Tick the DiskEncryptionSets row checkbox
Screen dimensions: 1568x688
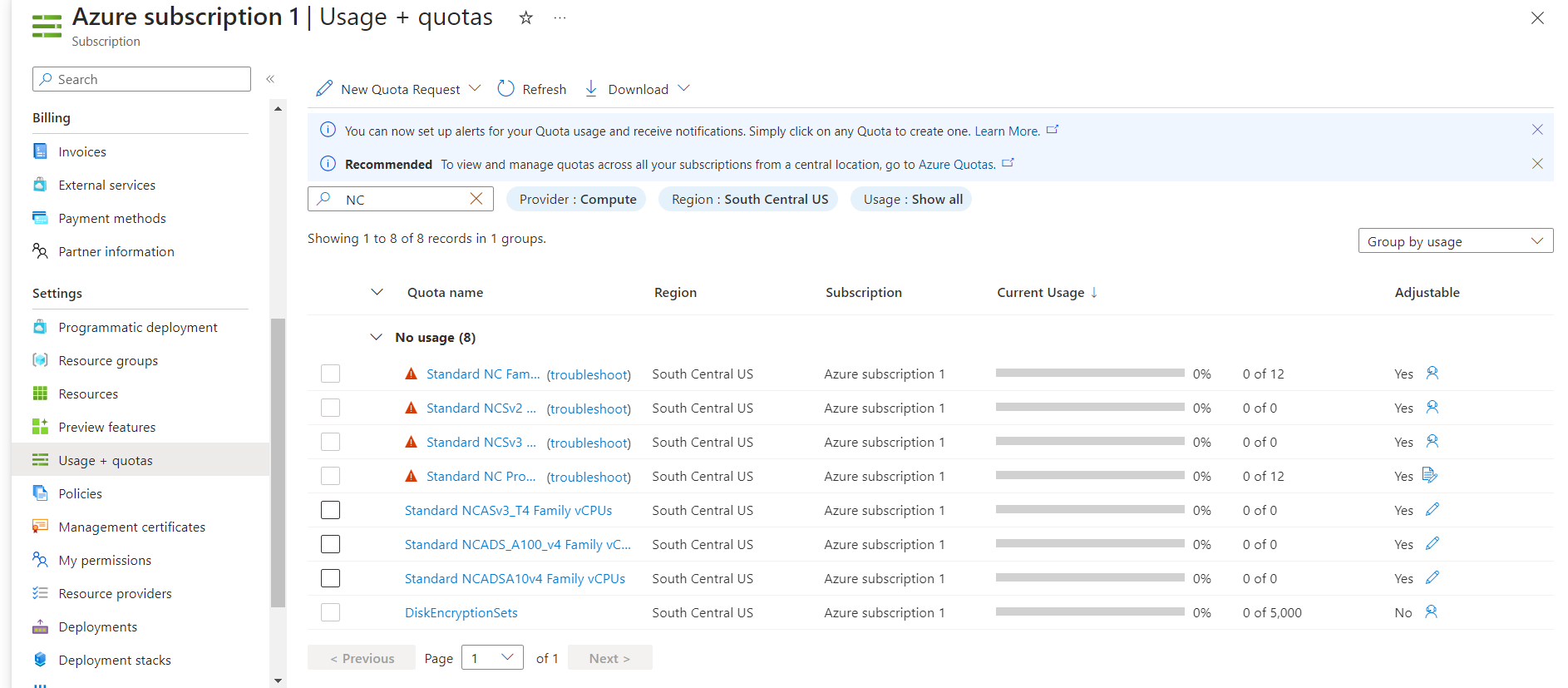point(330,612)
